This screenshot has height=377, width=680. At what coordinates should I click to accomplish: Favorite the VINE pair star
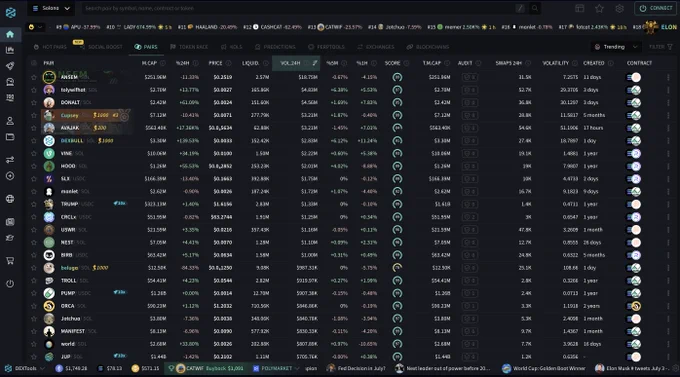click(x=34, y=154)
